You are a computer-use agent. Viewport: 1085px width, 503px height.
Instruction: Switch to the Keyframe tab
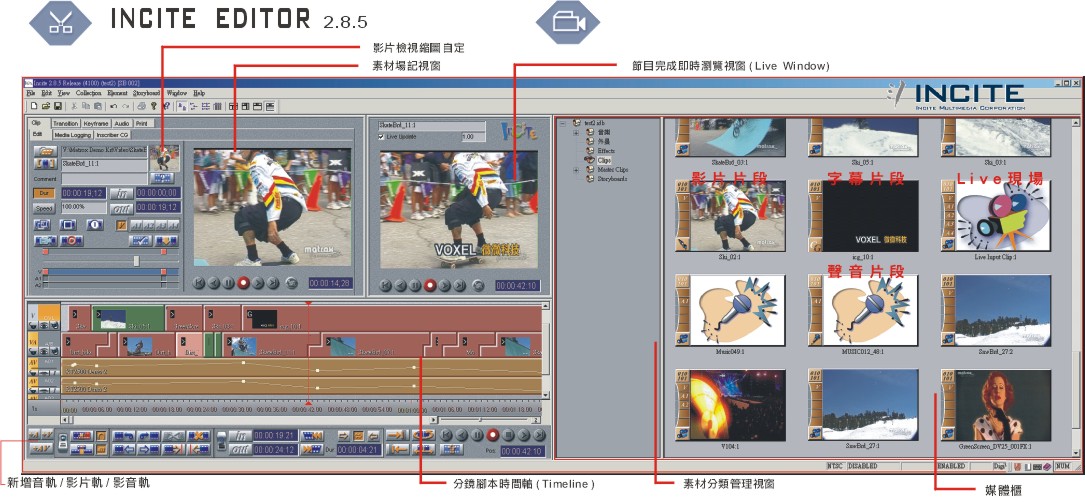coord(96,123)
